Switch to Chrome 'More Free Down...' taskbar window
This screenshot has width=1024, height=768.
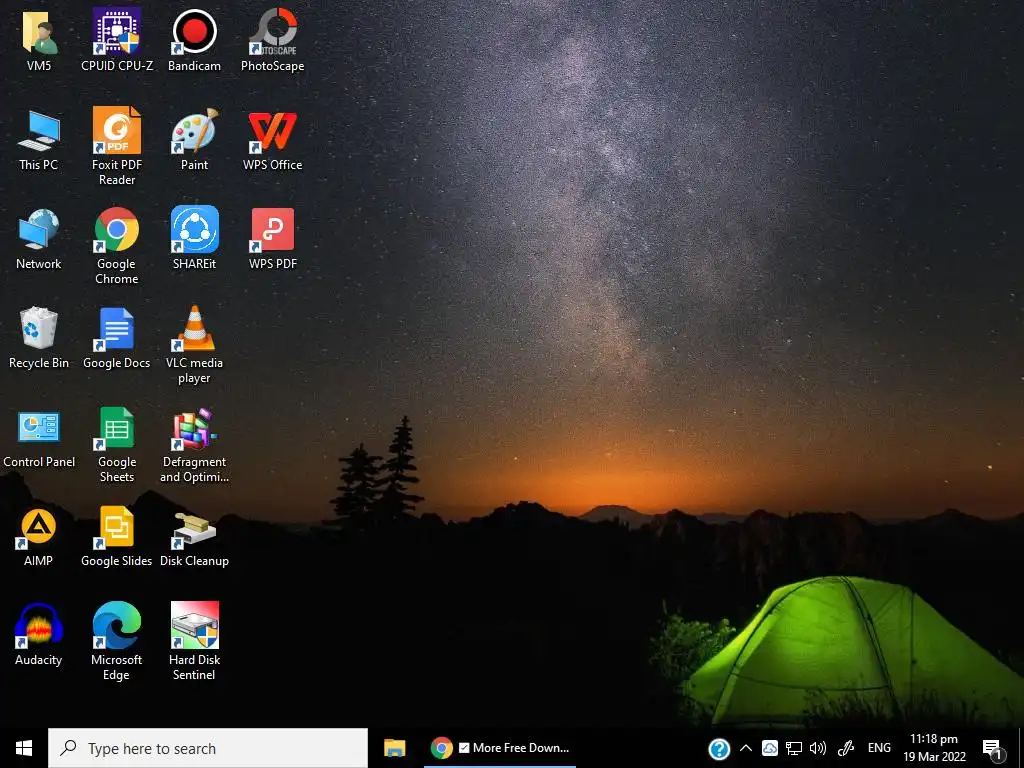tap(500, 748)
